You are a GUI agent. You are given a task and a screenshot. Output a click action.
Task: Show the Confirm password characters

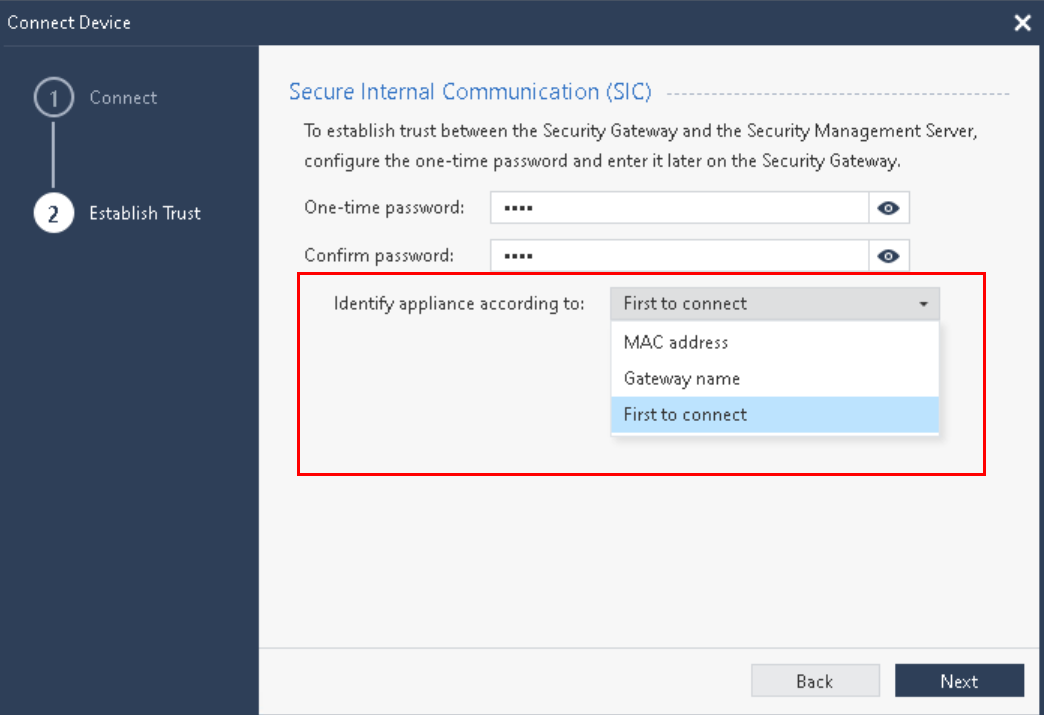(888, 256)
